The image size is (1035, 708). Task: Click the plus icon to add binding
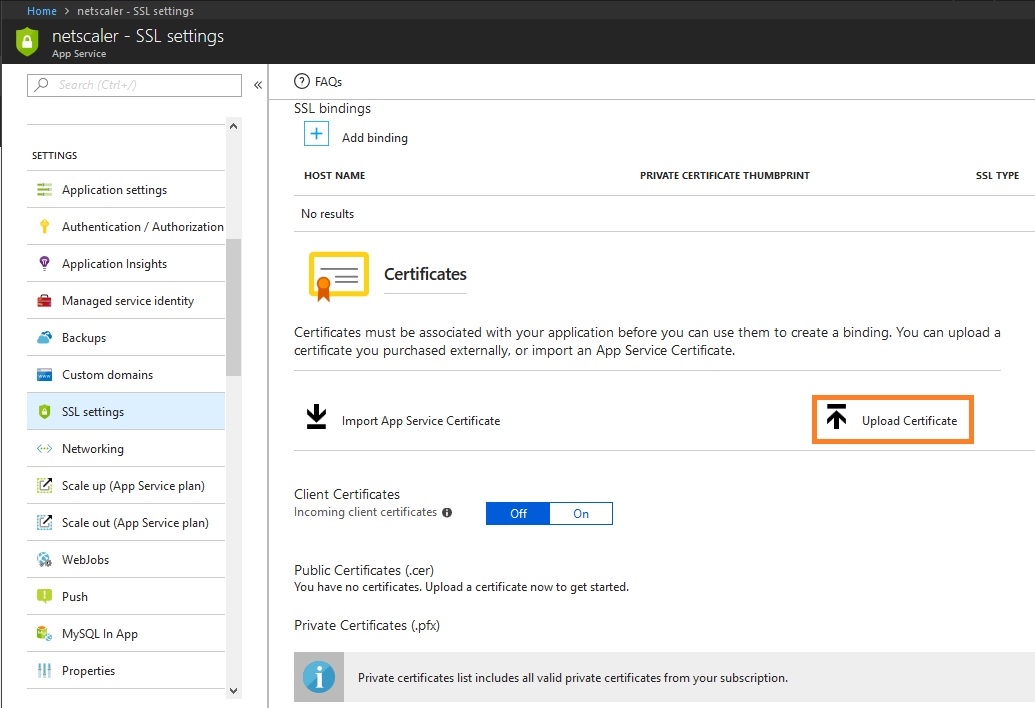pyautogui.click(x=316, y=134)
